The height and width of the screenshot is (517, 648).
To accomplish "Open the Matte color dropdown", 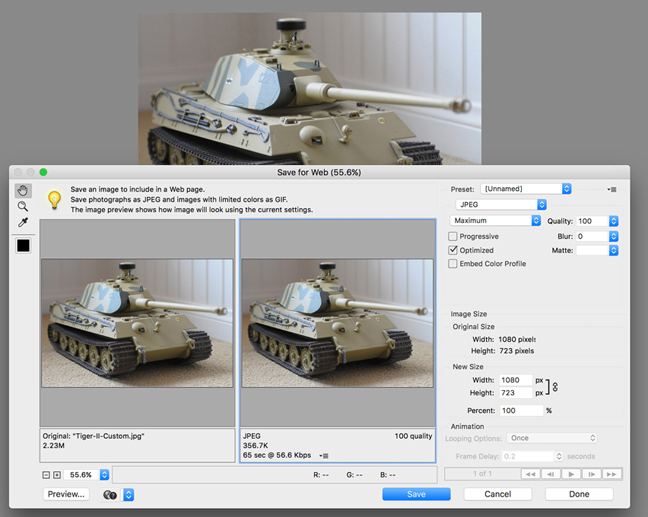I will [x=598, y=250].
